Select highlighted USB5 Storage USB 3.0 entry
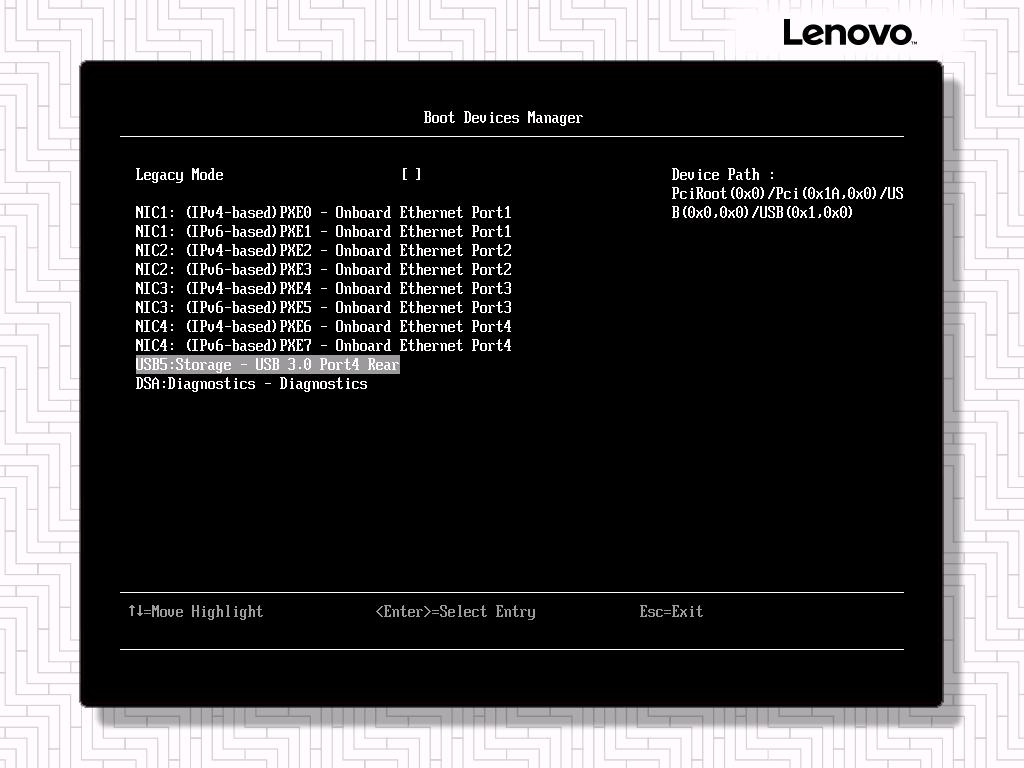The image size is (1024, 768). 267,365
